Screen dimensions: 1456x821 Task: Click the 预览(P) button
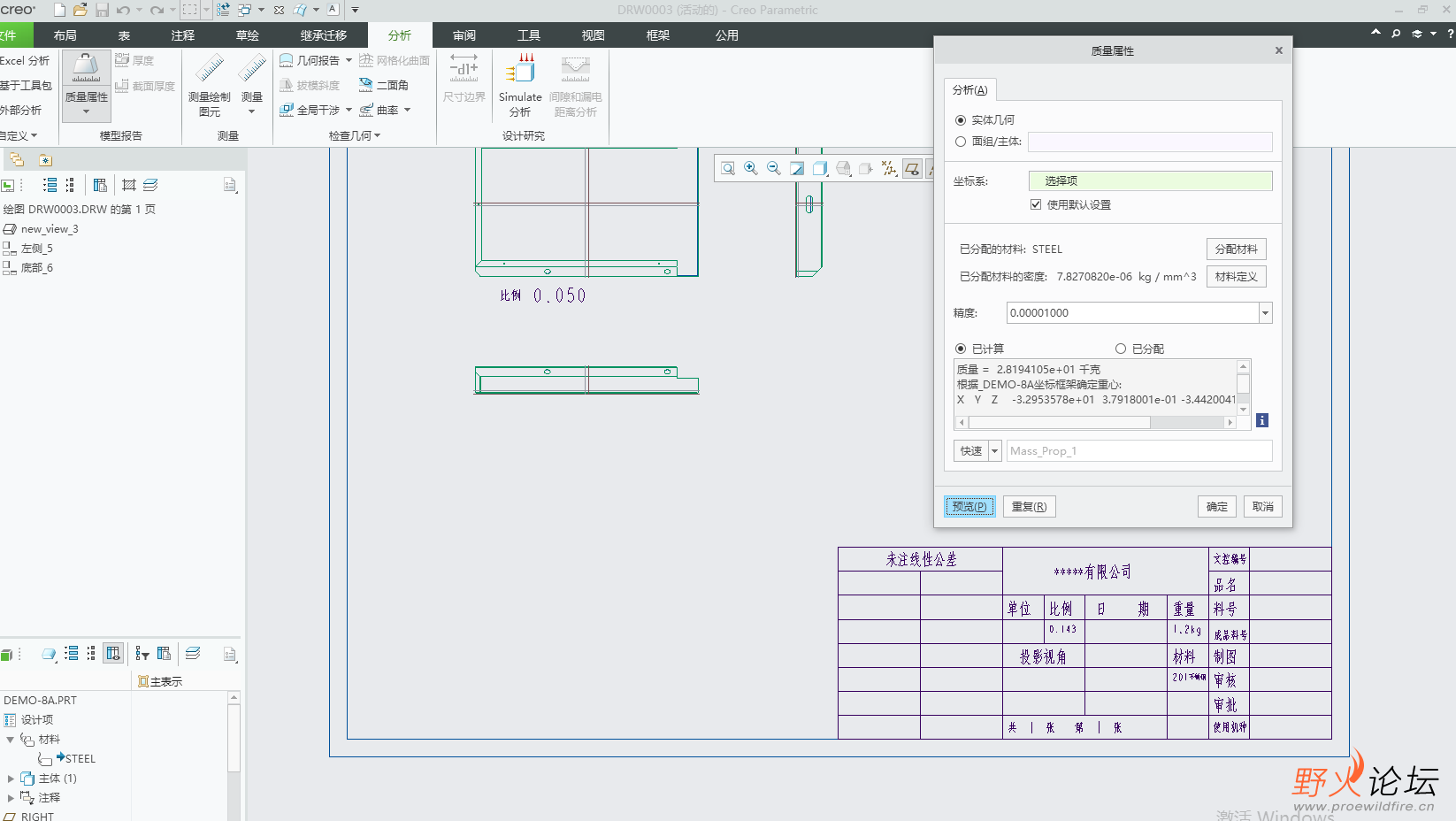coord(969,507)
